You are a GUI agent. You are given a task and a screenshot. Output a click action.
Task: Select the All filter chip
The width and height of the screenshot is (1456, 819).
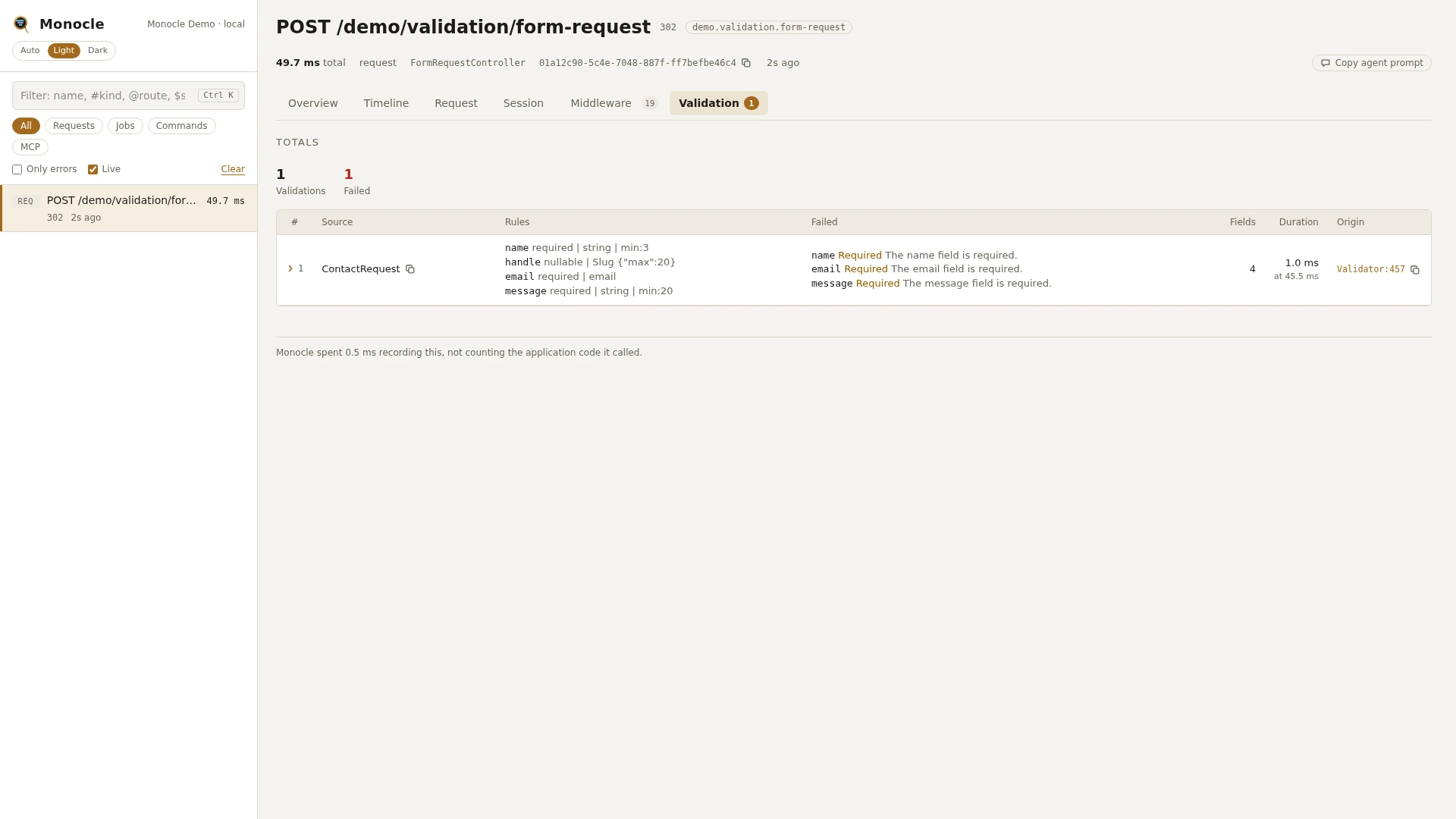click(x=26, y=126)
